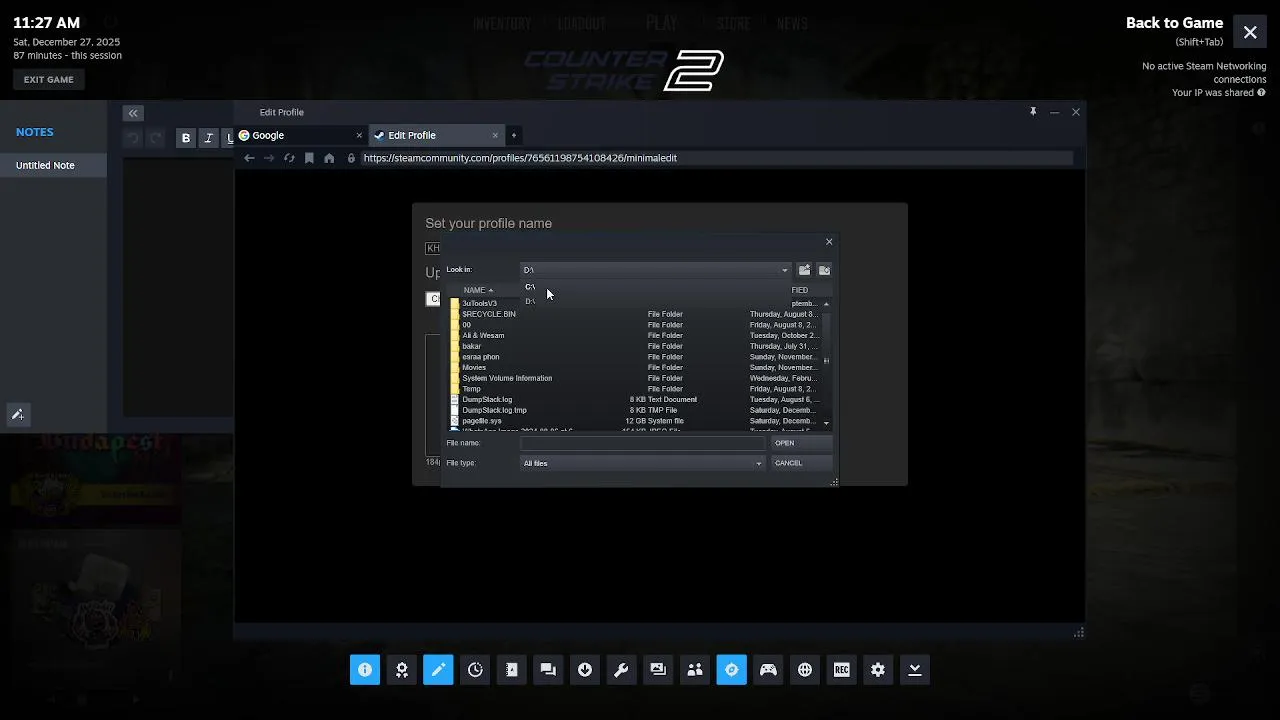Image resolution: width=1280 pixels, height=720 pixels.
Task: Click the OPEN button in file dialog
Action: pos(802,443)
